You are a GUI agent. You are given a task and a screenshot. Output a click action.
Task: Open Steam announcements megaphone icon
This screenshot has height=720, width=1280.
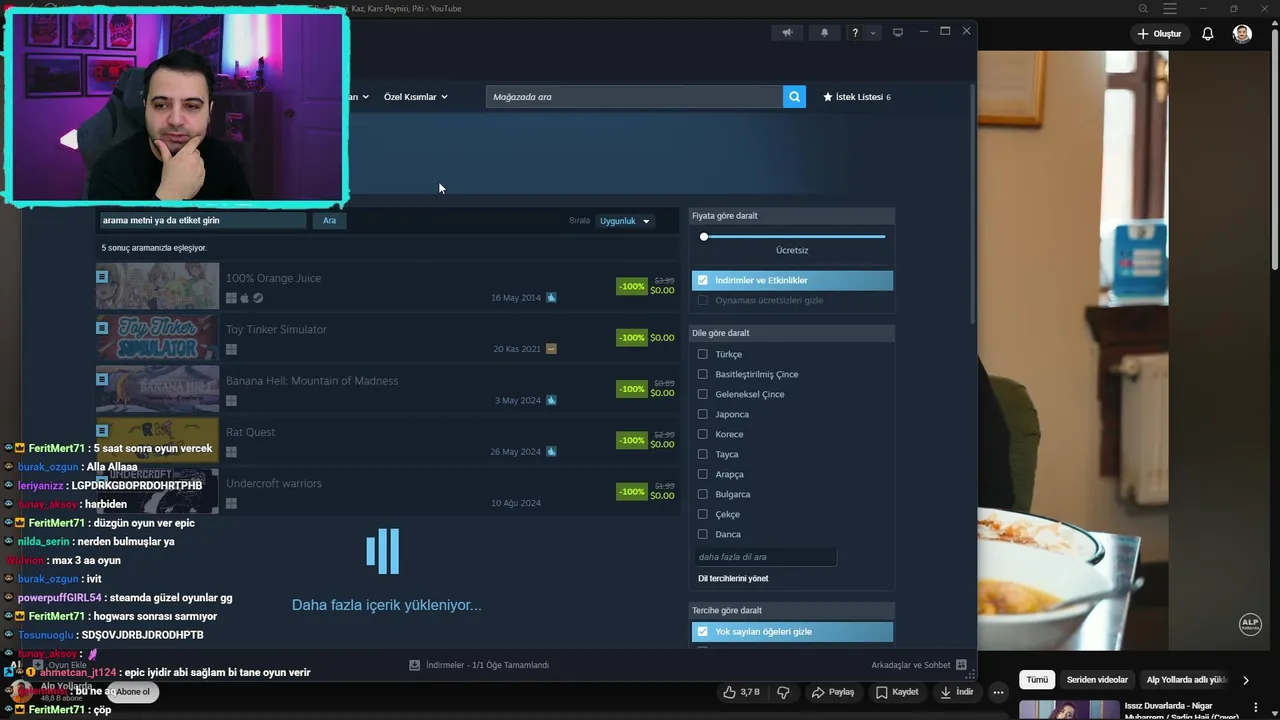(x=787, y=33)
